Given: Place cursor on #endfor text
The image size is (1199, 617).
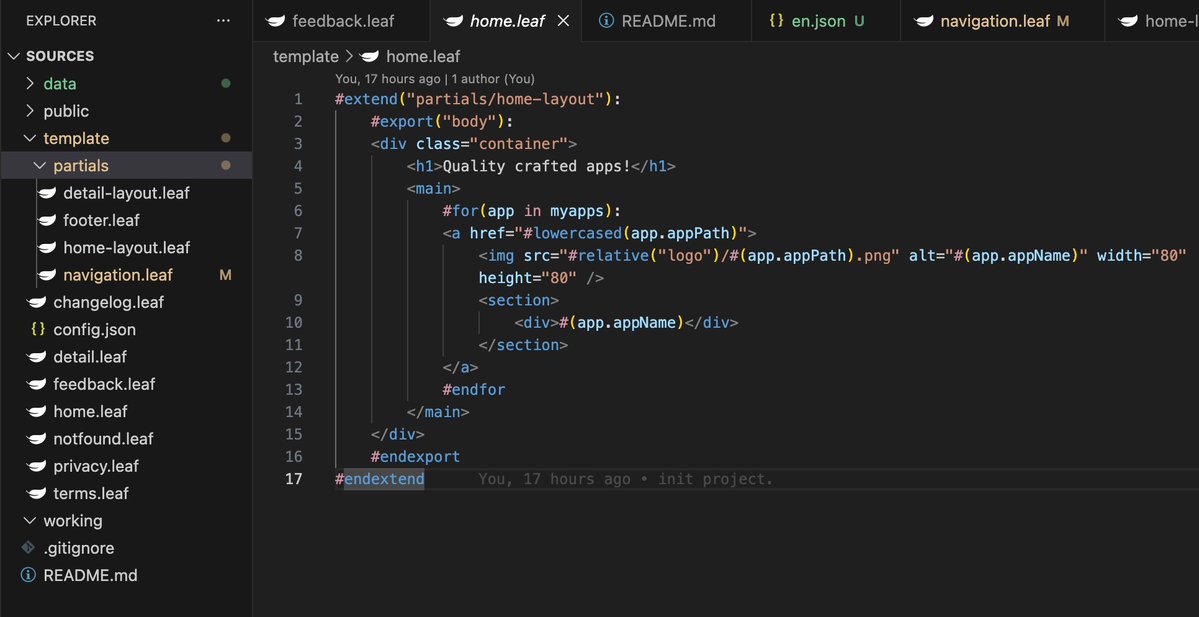Looking at the screenshot, I should (474, 390).
